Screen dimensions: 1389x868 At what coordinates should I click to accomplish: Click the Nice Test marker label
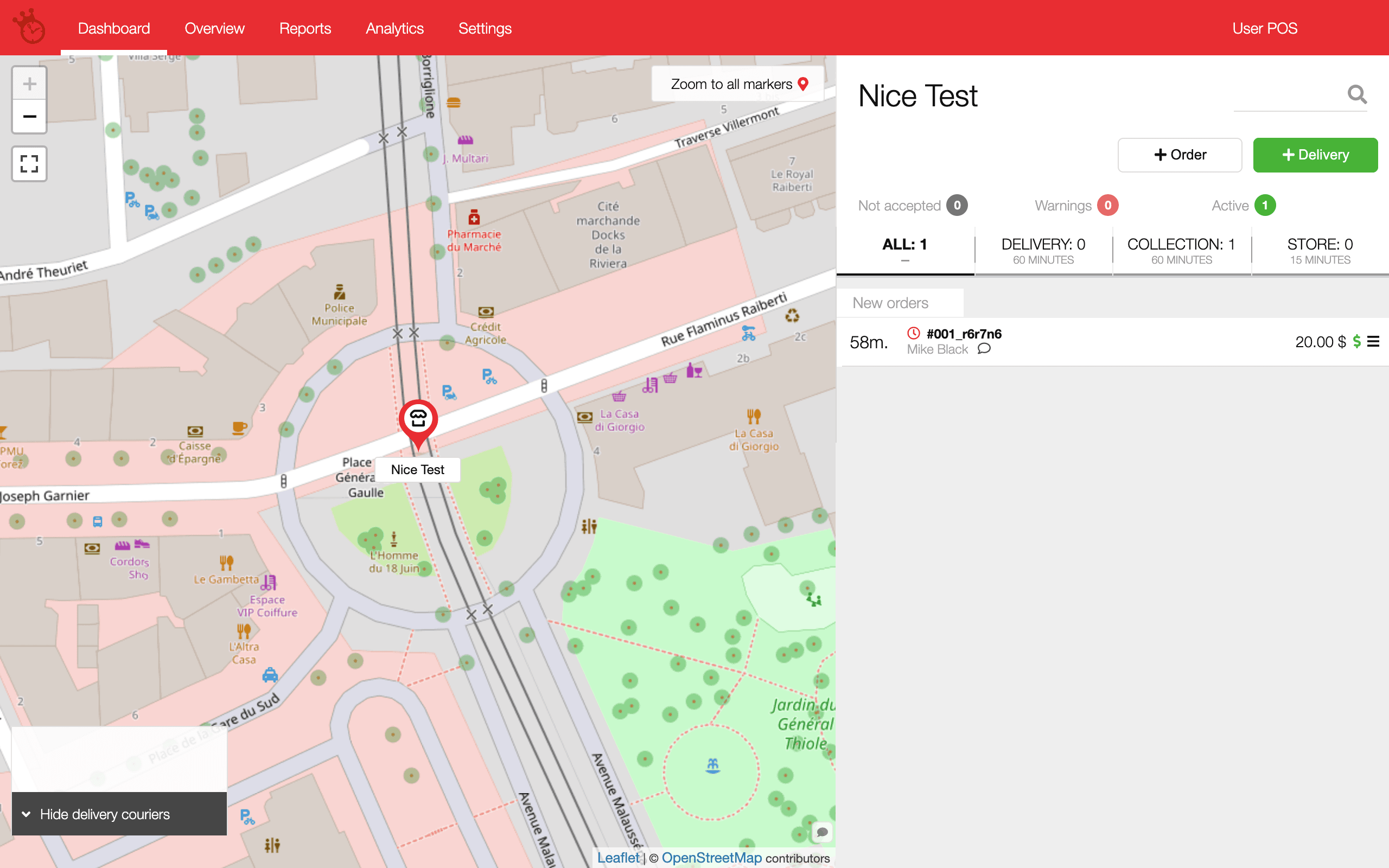[x=417, y=470]
